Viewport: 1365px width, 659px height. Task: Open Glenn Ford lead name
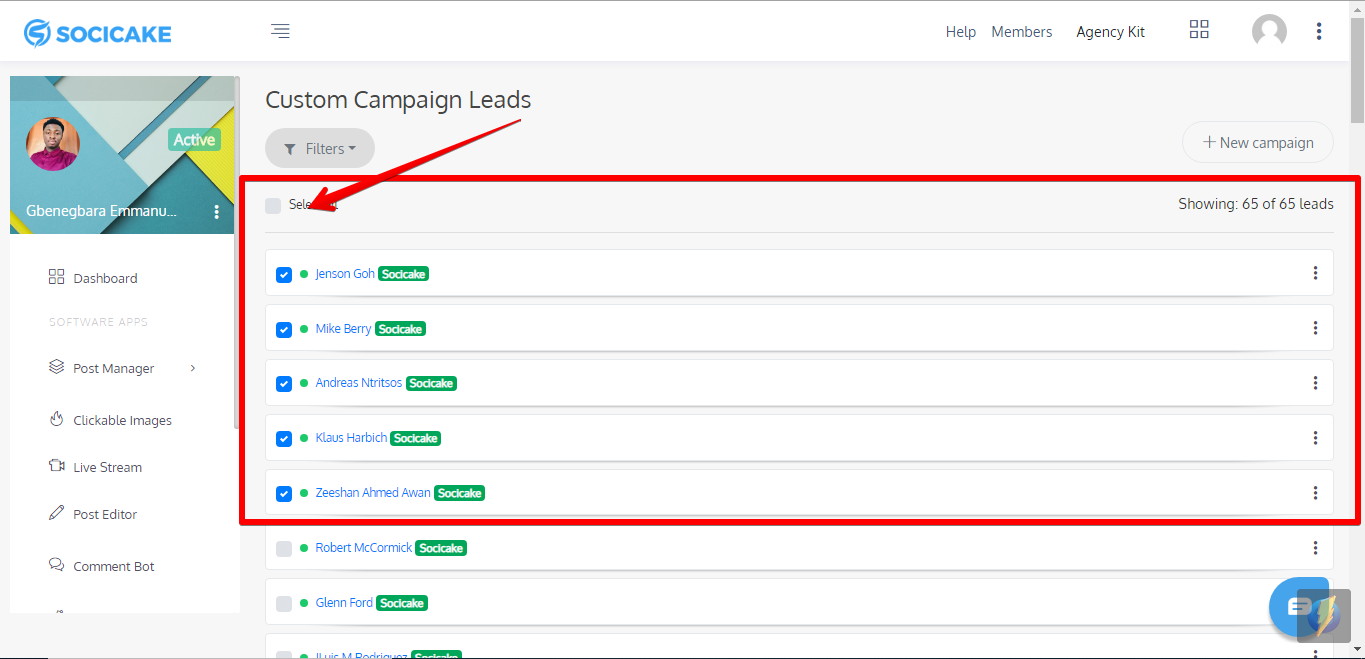[x=344, y=603]
